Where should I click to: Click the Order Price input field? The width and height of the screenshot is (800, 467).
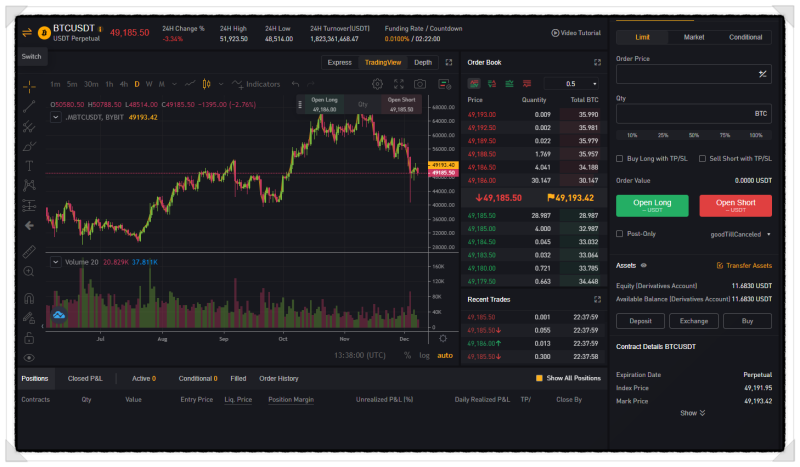(693, 74)
